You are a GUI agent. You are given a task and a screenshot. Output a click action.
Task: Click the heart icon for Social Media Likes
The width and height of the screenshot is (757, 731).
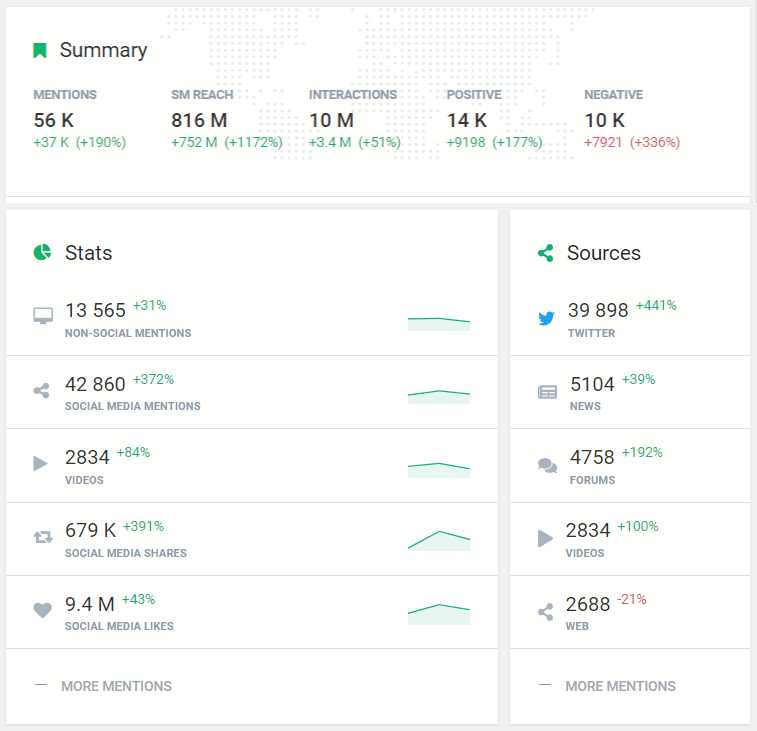click(x=42, y=610)
